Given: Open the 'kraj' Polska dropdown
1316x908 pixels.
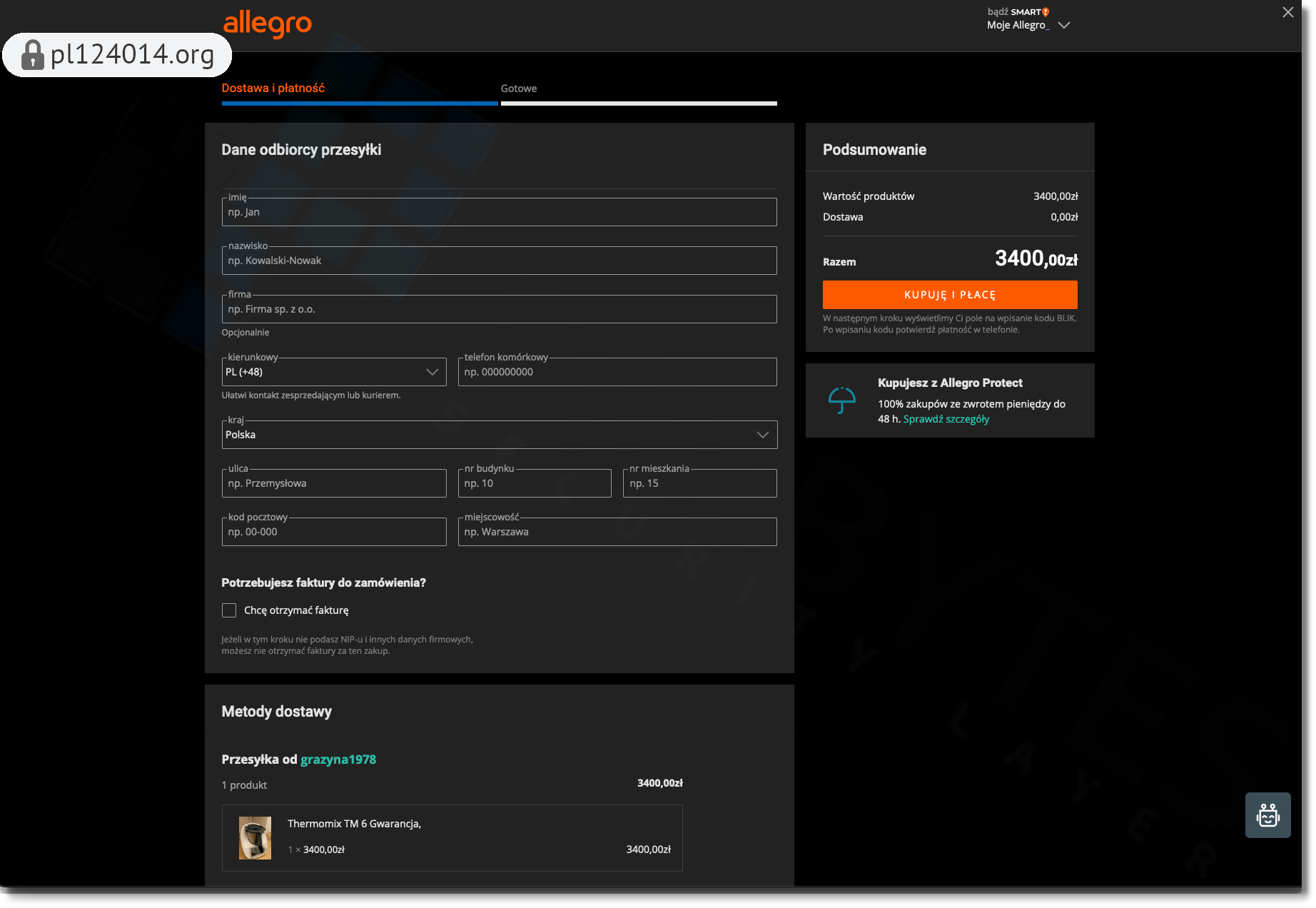Looking at the screenshot, I should [x=500, y=435].
